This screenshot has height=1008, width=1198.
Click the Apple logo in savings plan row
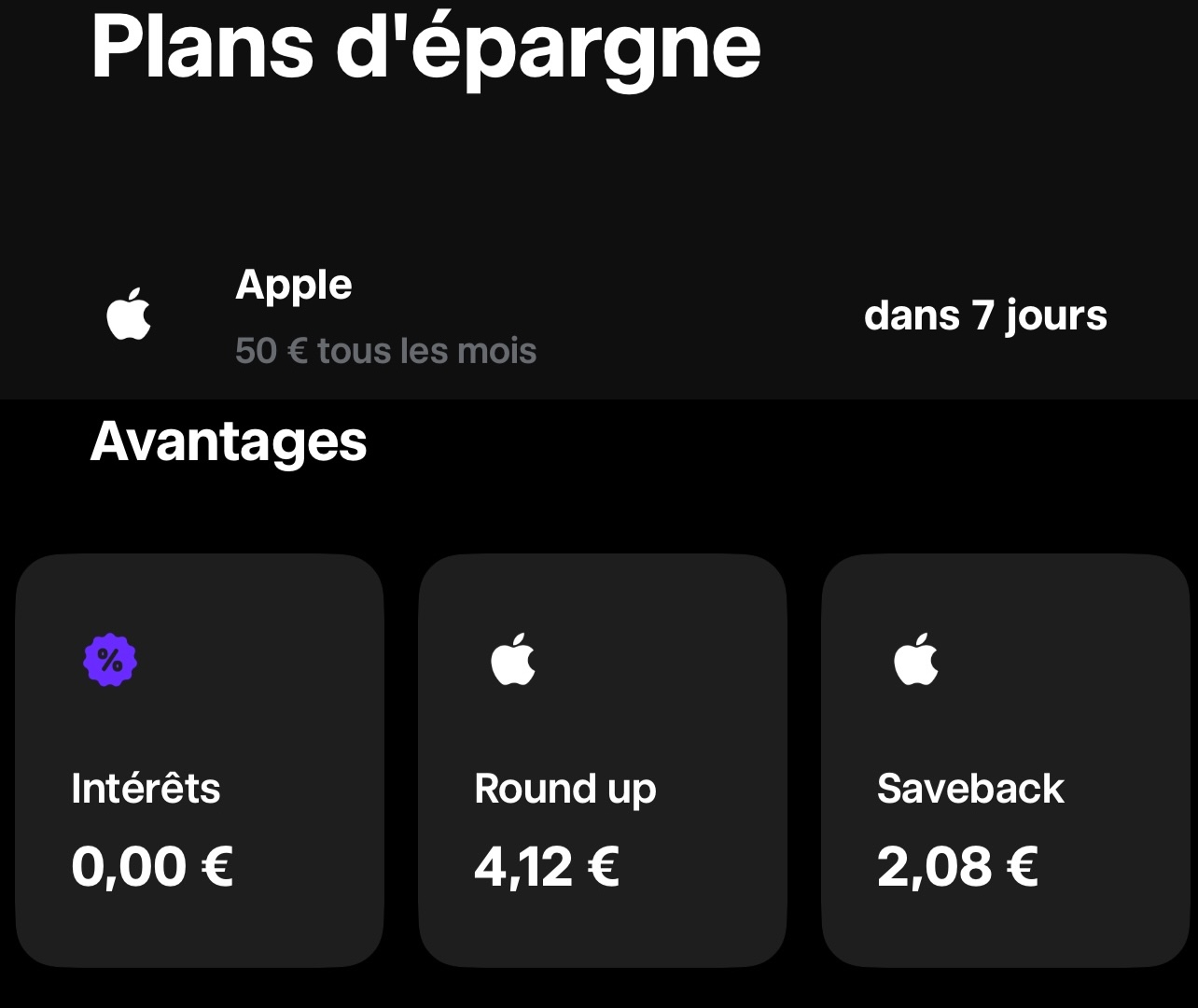[x=129, y=315]
